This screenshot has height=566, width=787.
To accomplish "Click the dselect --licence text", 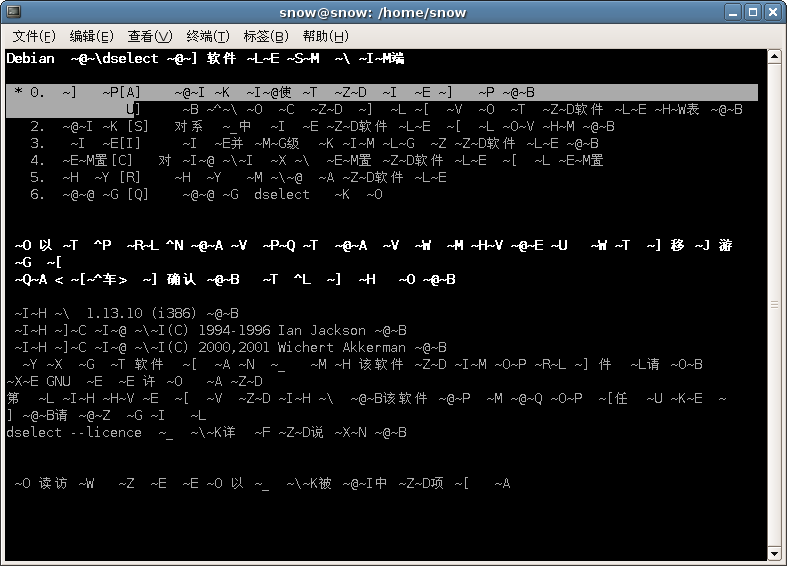I will 74,433.
